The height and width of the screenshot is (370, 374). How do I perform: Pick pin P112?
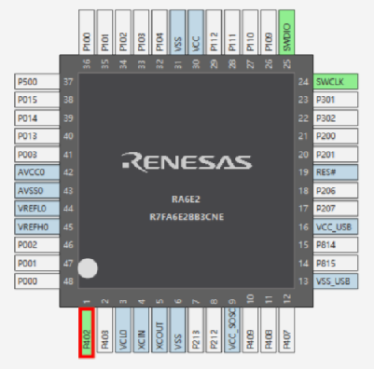point(214,32)
